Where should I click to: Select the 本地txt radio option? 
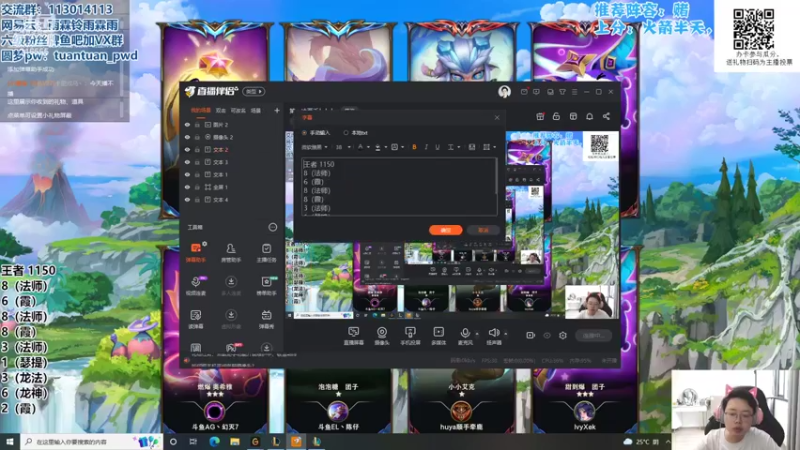point(346,133)
